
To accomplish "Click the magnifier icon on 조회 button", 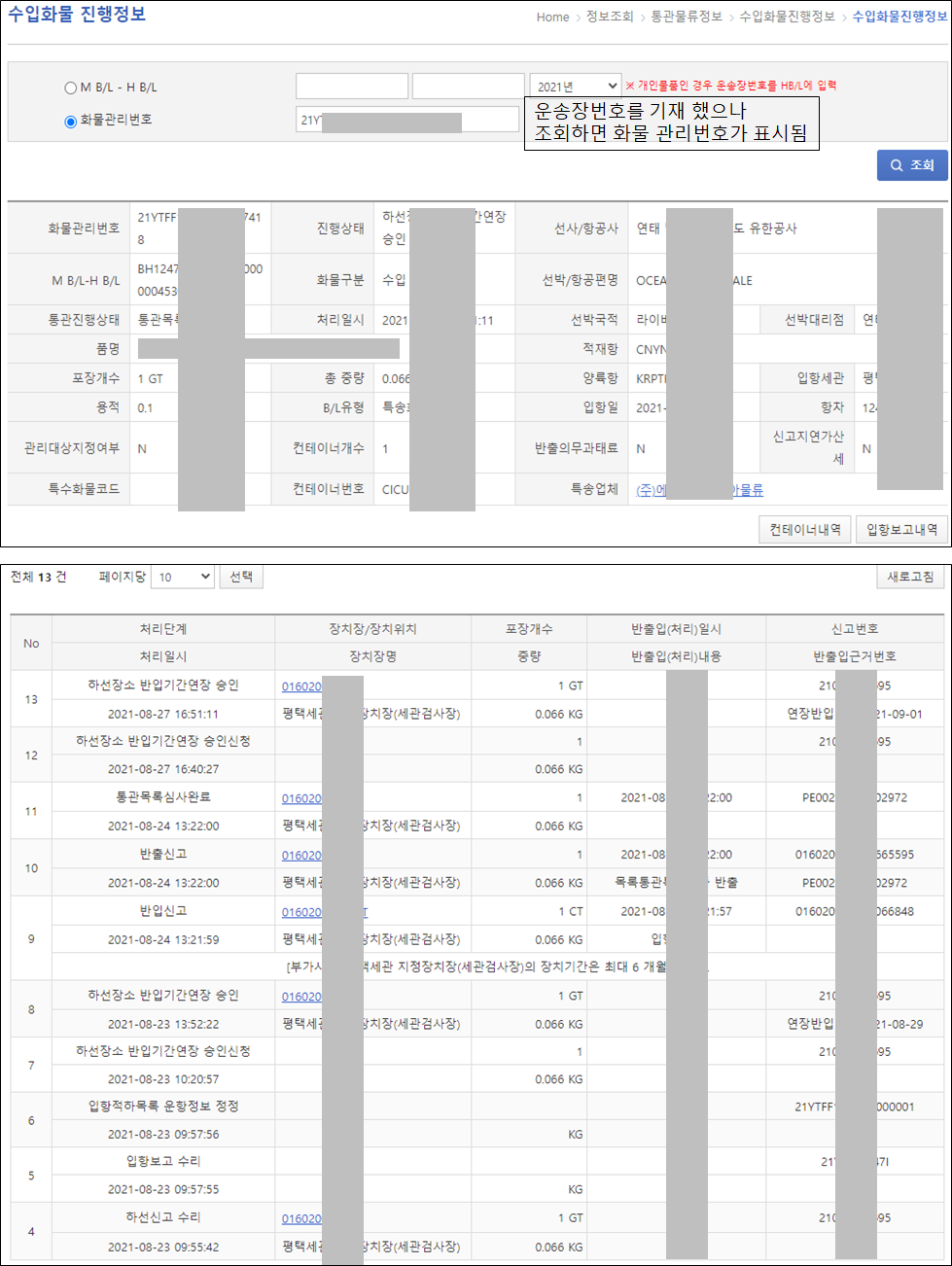I will (x=897, y=165).
